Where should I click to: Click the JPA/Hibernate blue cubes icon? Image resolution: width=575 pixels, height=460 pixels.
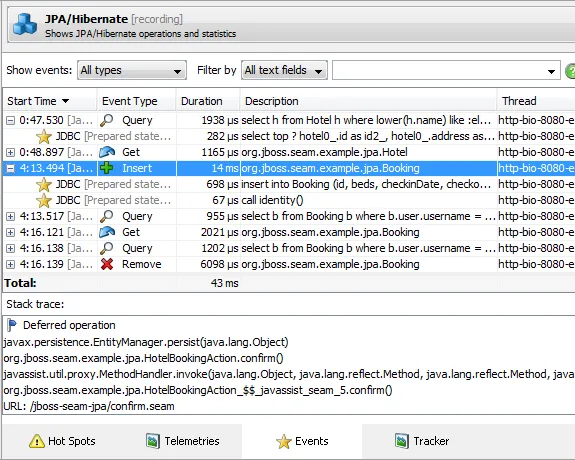coord(25,25)
